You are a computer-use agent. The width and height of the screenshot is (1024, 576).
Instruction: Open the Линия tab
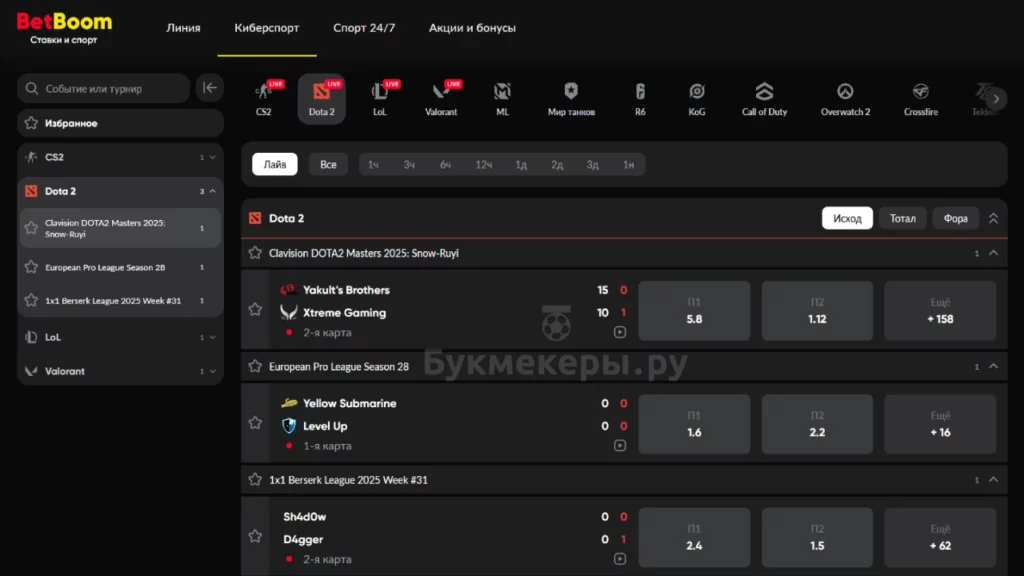pyautogui.click(x=184, y=28)
